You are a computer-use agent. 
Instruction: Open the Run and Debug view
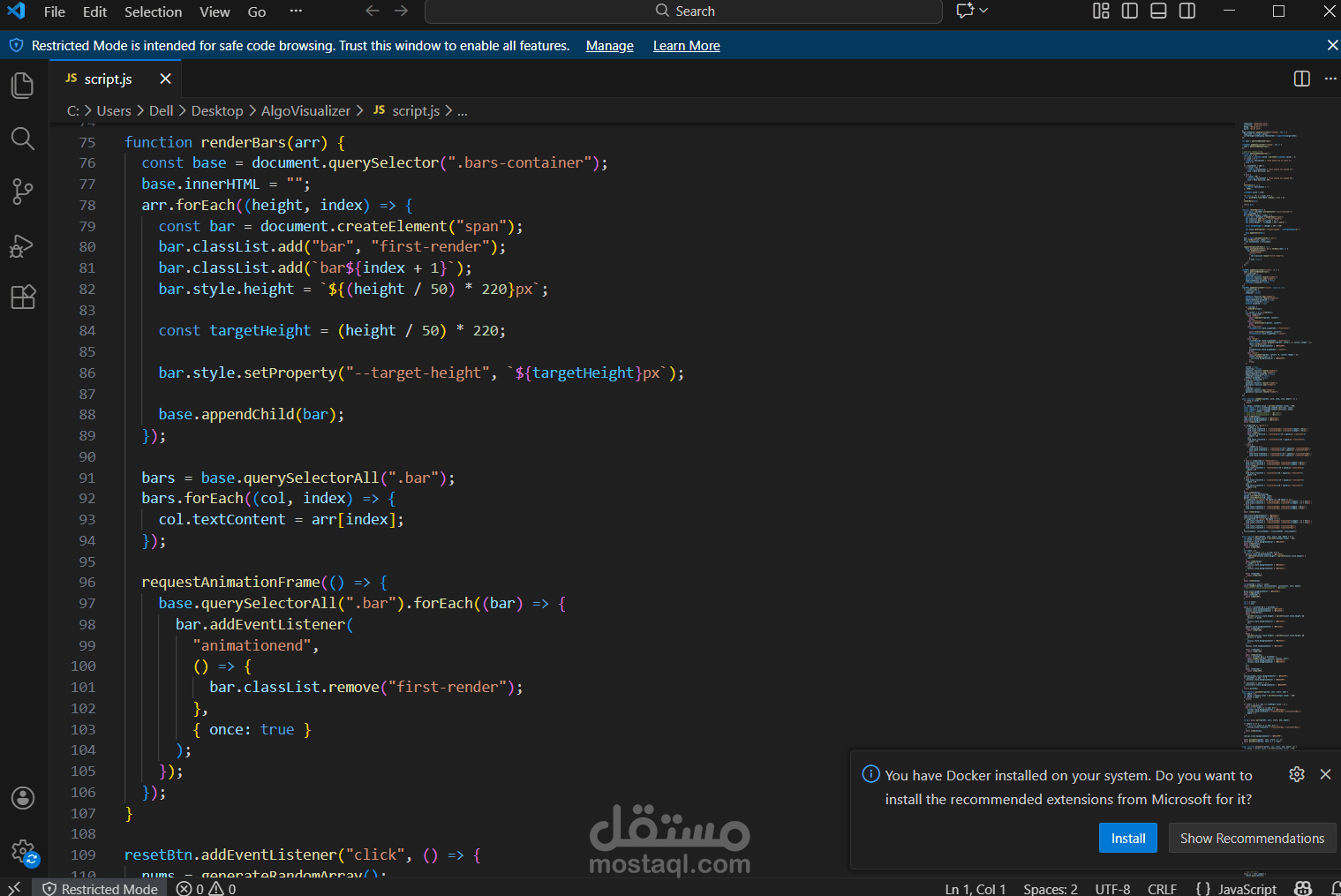pyautogui.click(x=23, y=245)
